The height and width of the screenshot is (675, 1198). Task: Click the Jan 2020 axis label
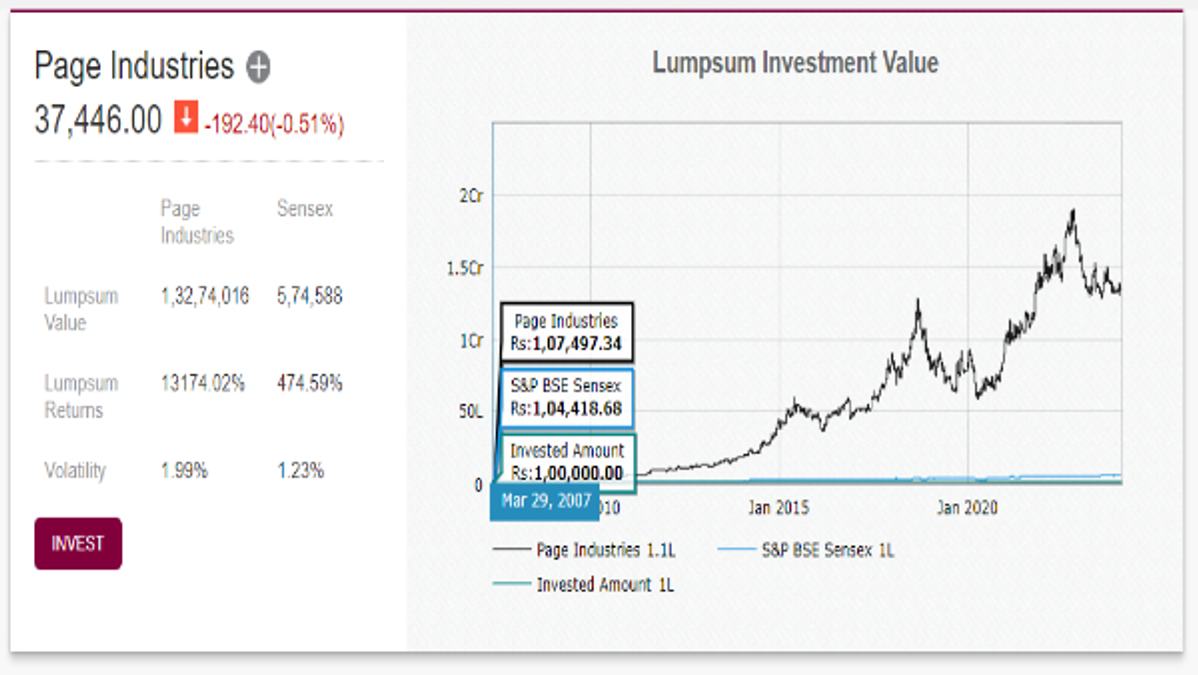(x=966, y=508)
